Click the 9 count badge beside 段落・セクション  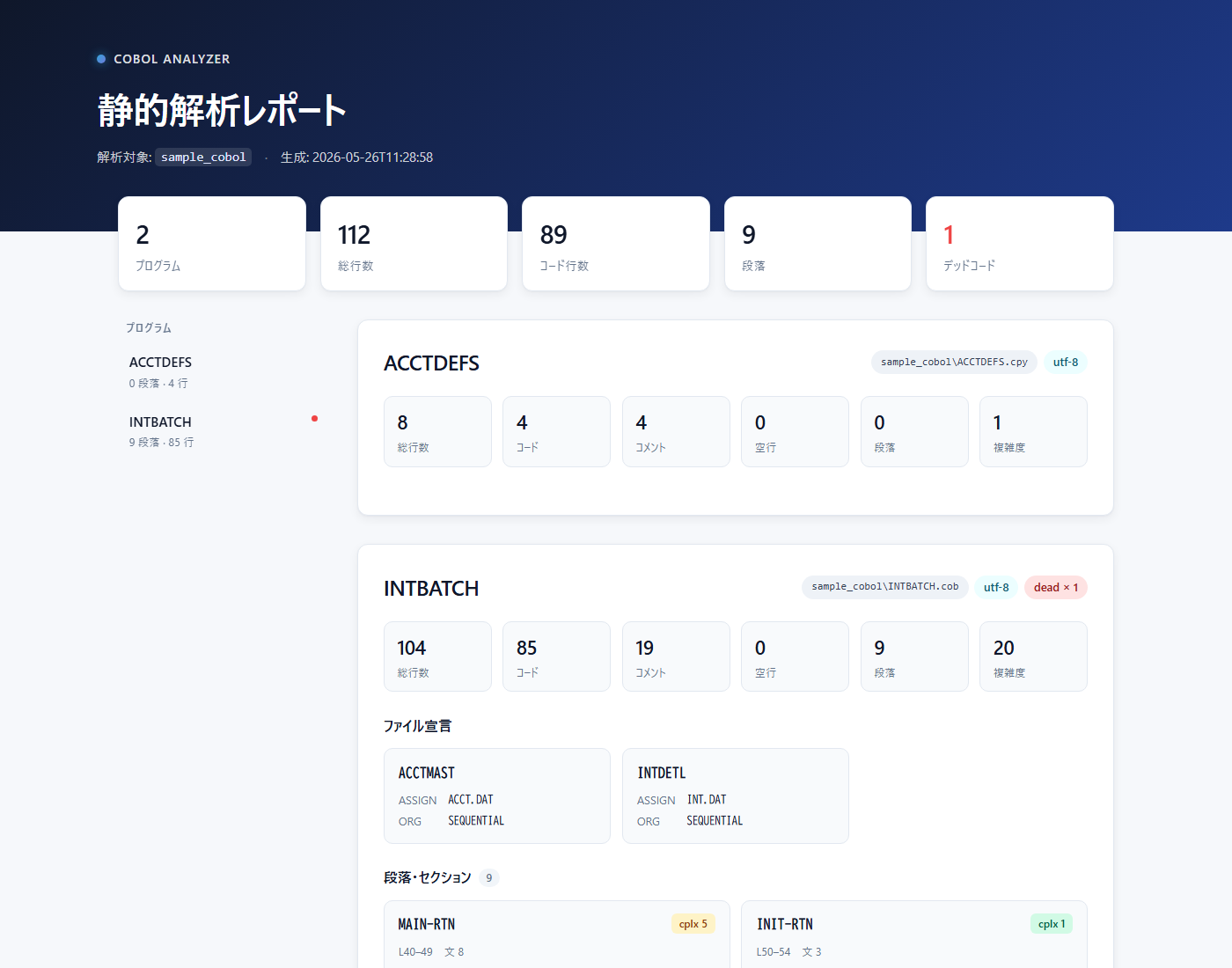[x=489, y=877]
